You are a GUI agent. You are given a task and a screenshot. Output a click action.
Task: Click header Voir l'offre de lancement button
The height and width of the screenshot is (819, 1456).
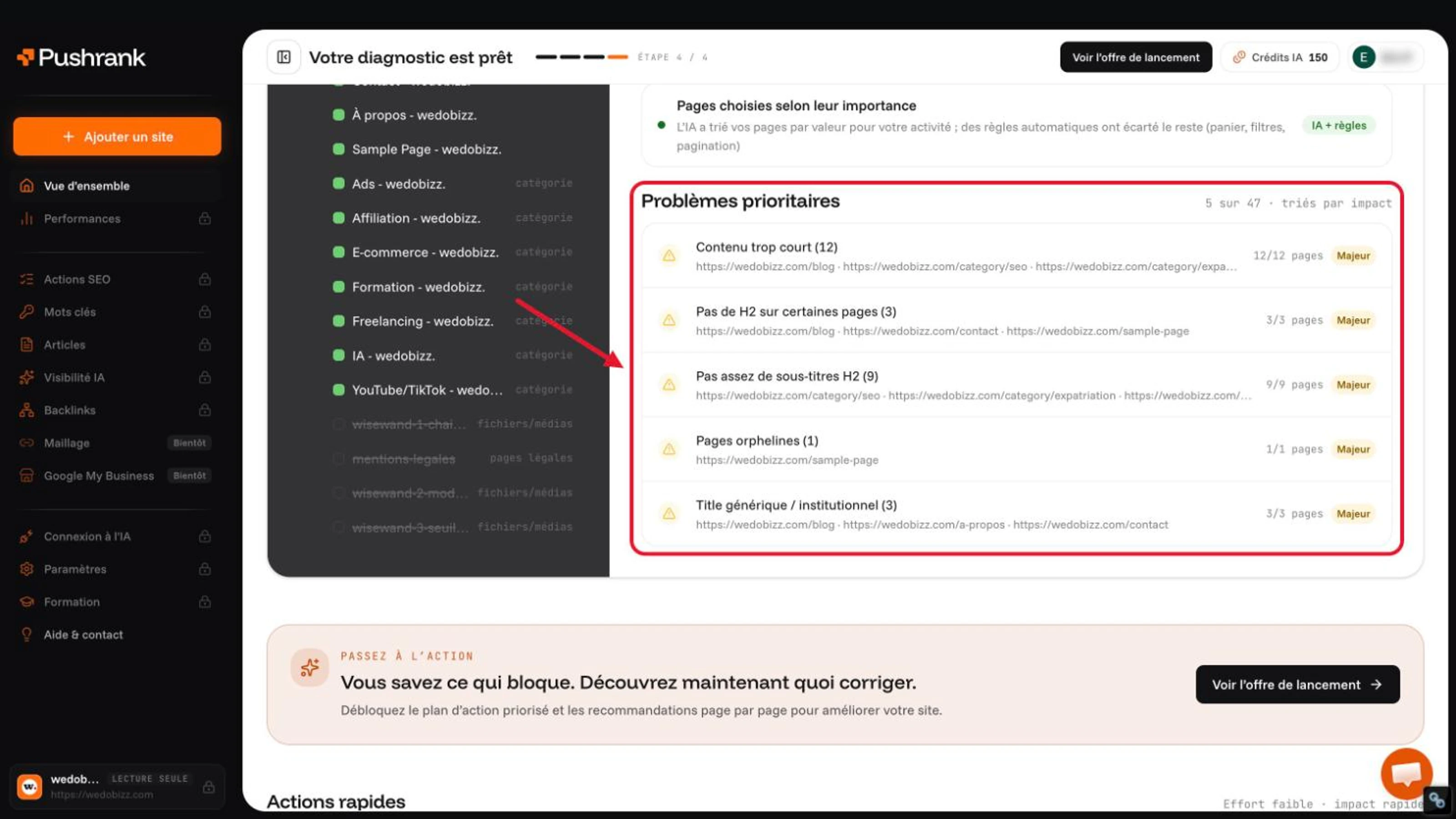1136,57
